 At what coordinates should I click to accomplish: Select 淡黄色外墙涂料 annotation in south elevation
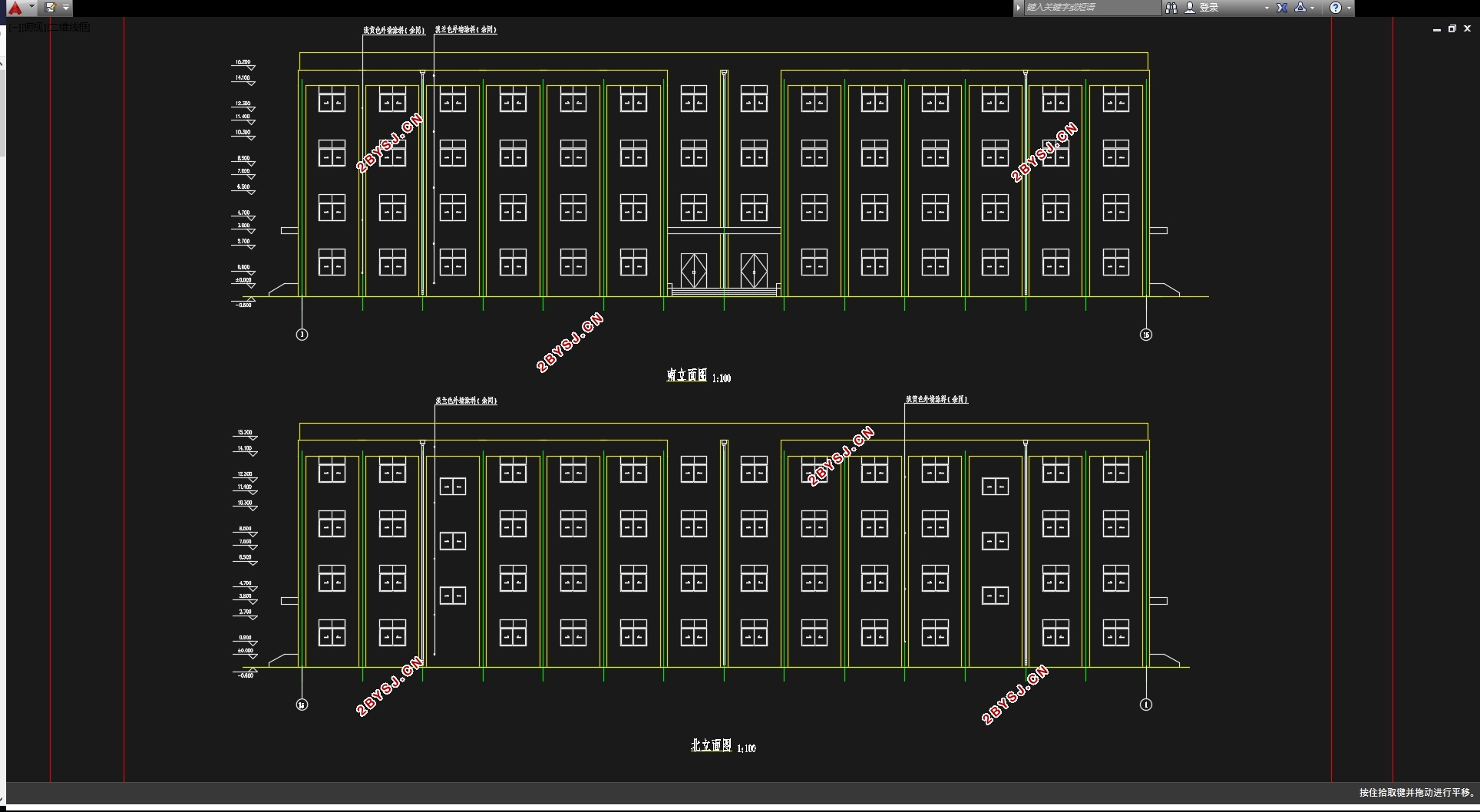pyautogui.click(x=394, y=30)
